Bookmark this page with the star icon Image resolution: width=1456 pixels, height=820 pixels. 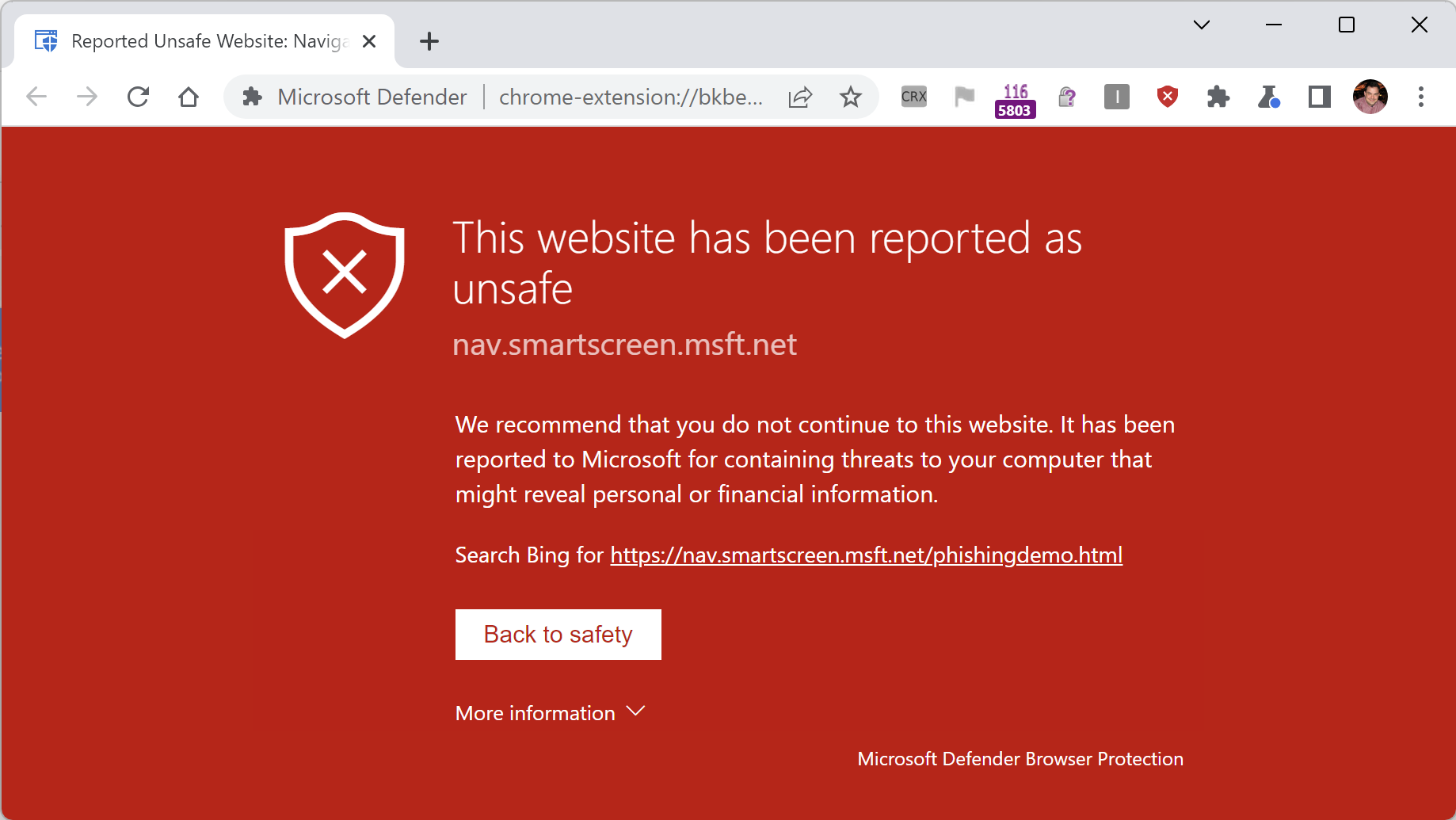pyautogui.click(x=851, y=97)
